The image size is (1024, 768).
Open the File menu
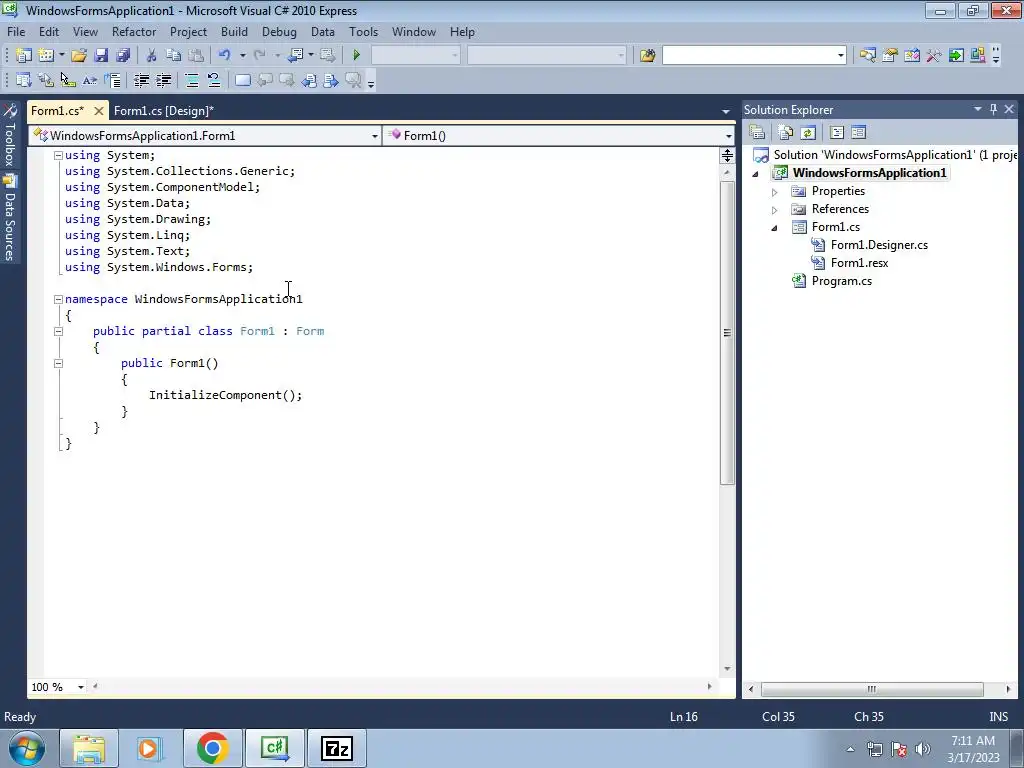tap(16, 31)
